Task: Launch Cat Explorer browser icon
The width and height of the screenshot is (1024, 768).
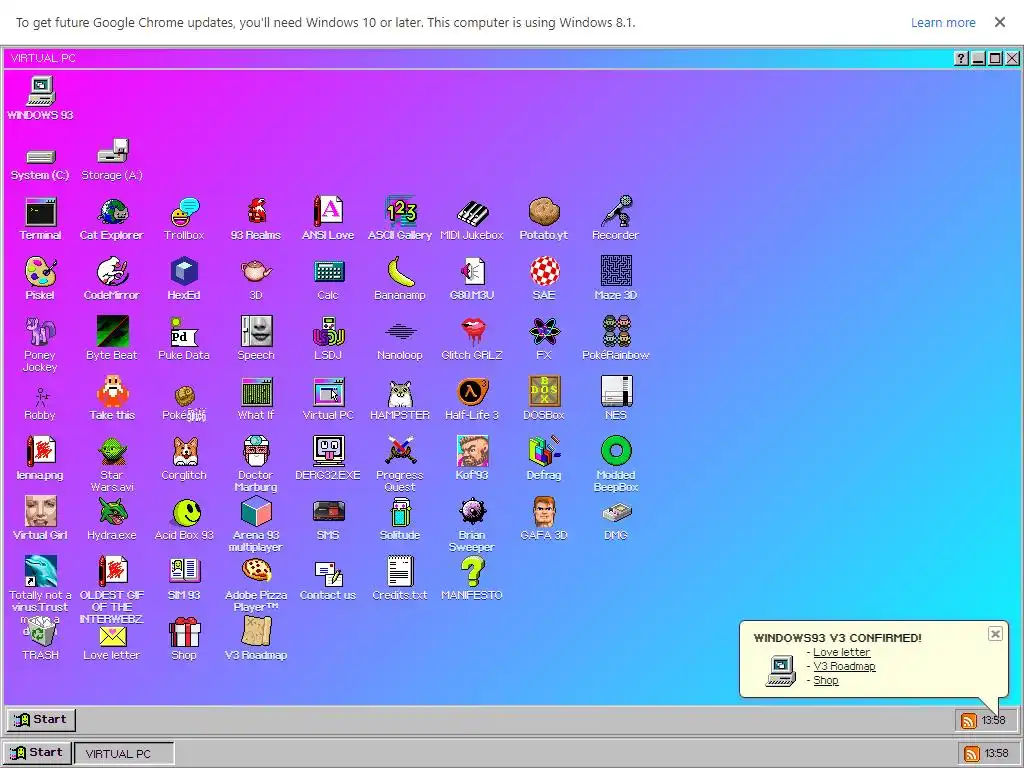Action: coord(112,219)
